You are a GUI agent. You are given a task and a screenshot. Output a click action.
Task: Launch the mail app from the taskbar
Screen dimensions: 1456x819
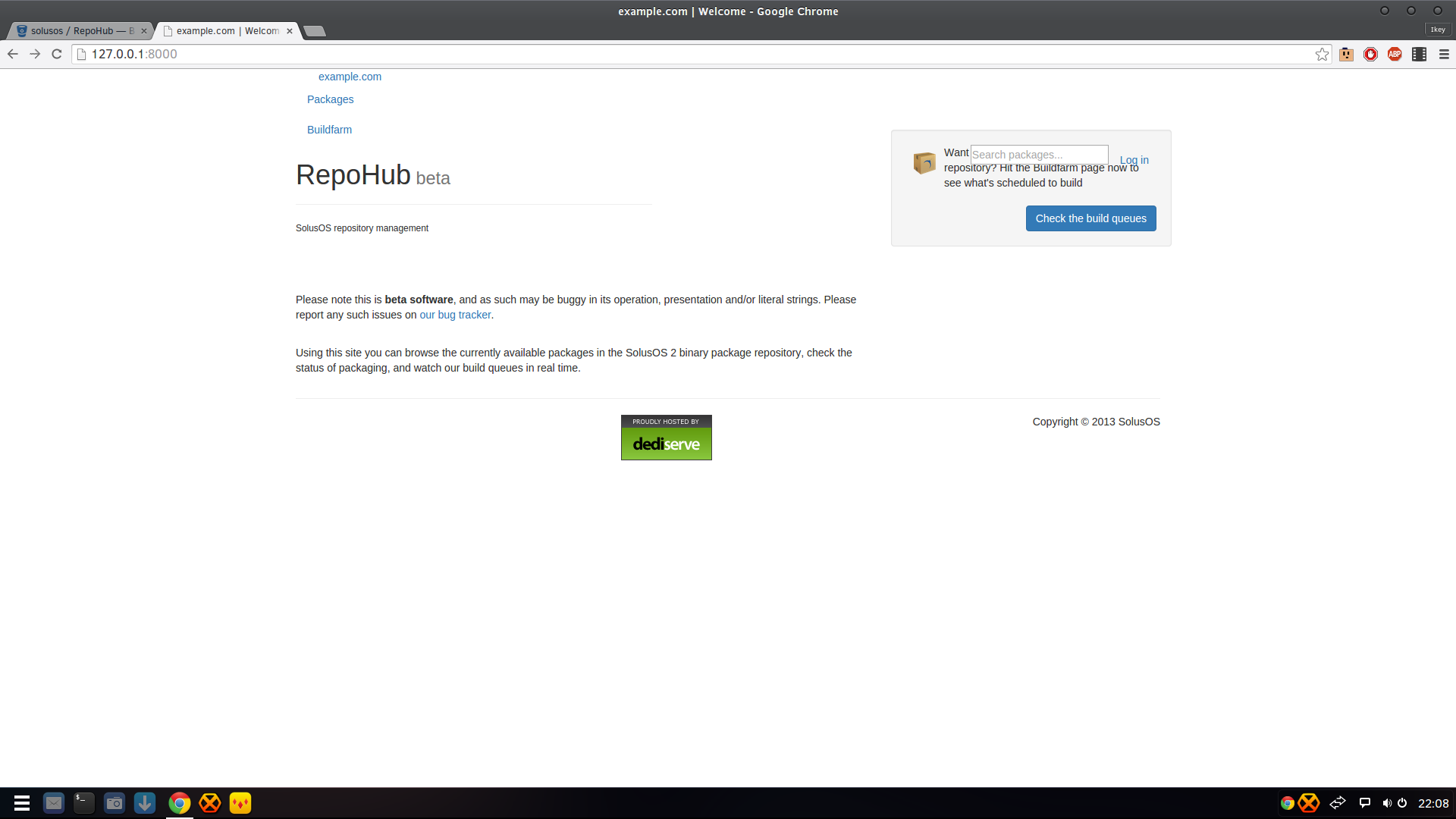[54, 803]
